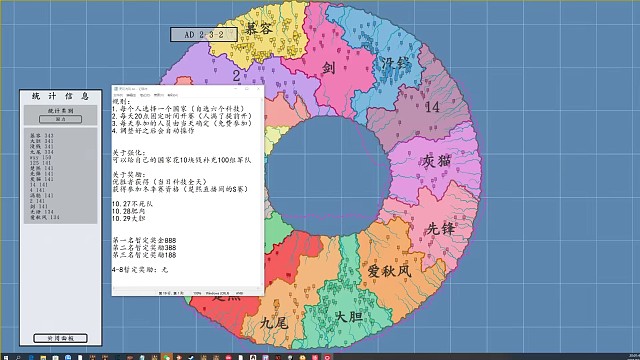Viewport: 640px width, 360px height.
Task: Open the green WeChat icon in taskbar
Action: 167,357
